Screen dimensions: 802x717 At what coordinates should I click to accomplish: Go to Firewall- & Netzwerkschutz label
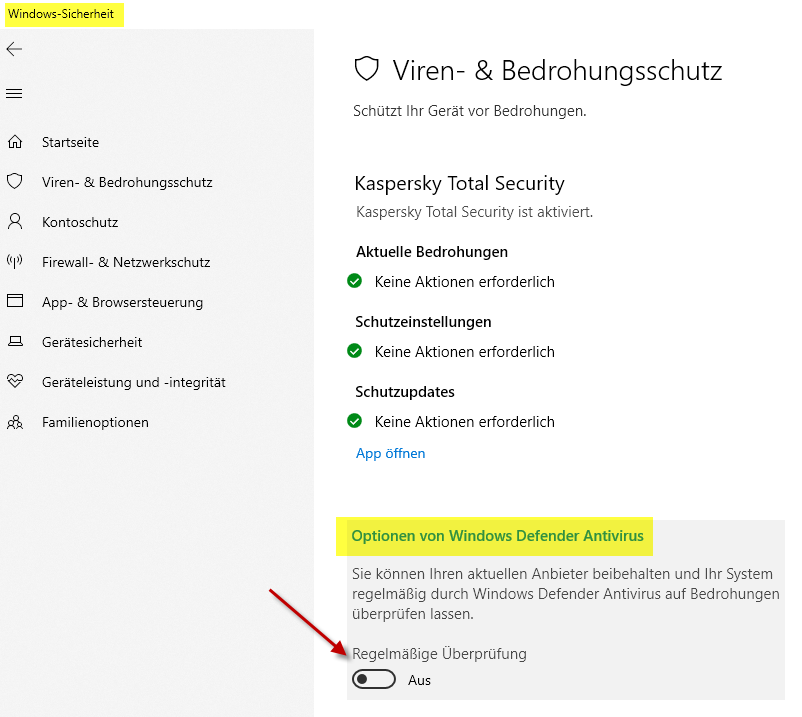[126, 262]
